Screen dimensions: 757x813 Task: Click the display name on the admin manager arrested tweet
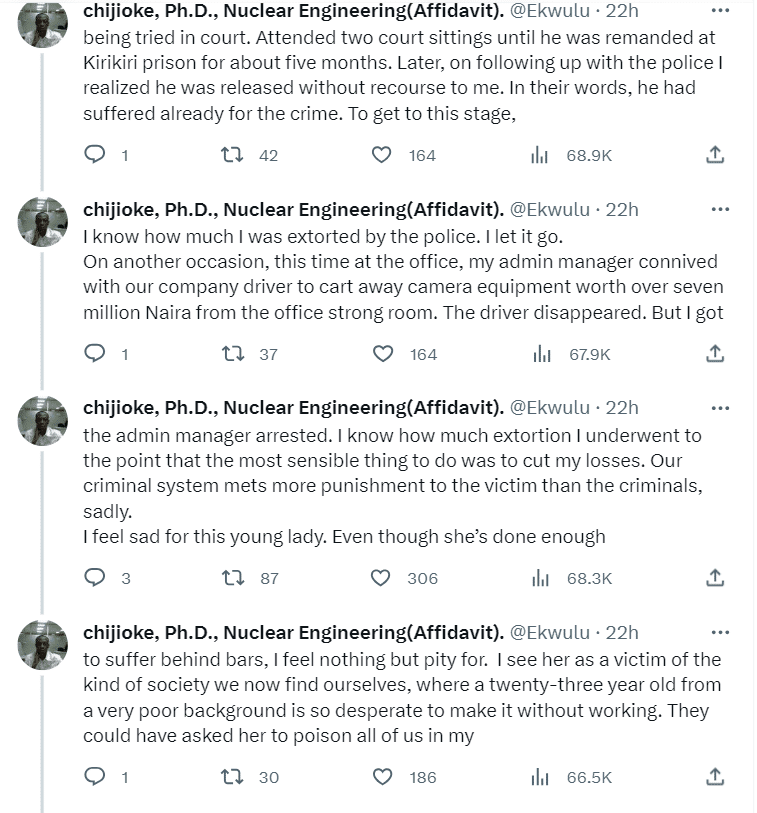293,408
